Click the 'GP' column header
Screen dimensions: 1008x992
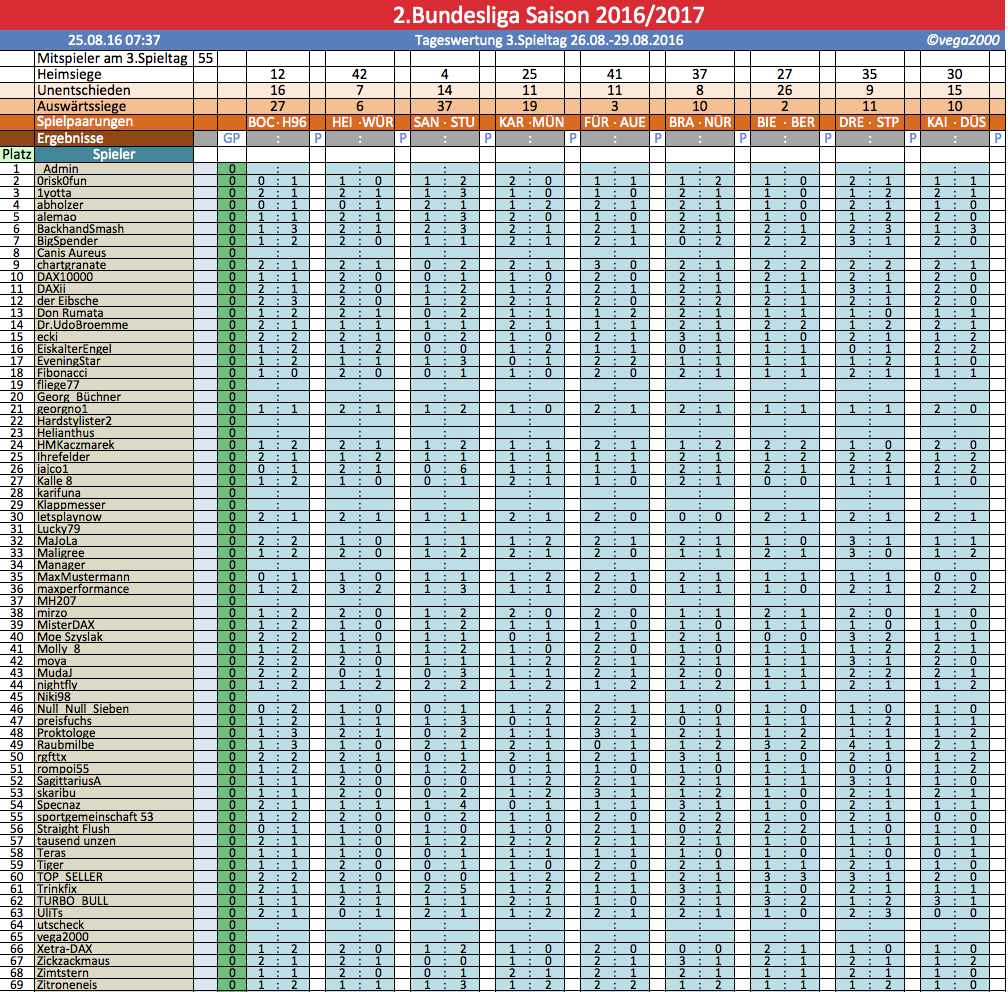[x=231, y=138]
